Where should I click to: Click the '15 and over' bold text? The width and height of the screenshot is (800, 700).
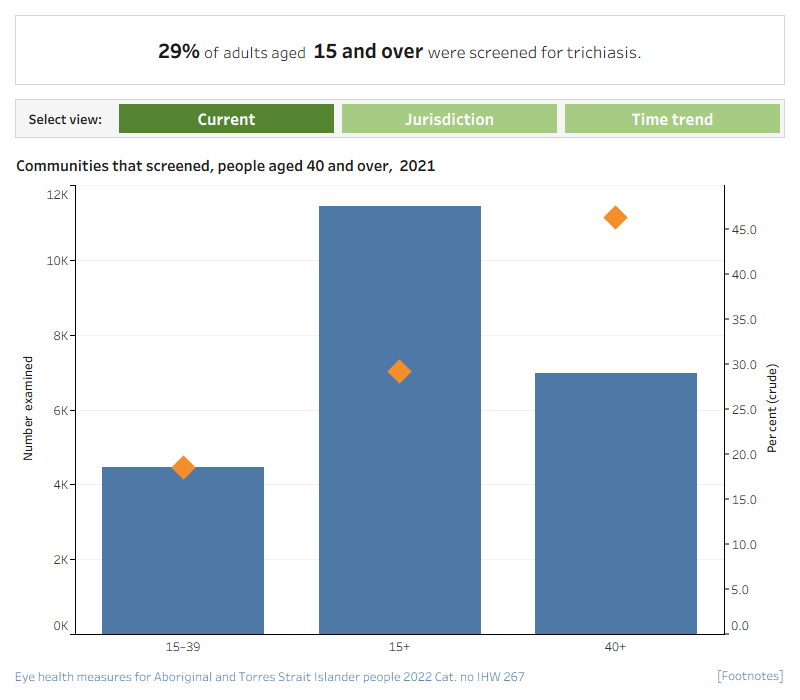(x=368, y=52)
